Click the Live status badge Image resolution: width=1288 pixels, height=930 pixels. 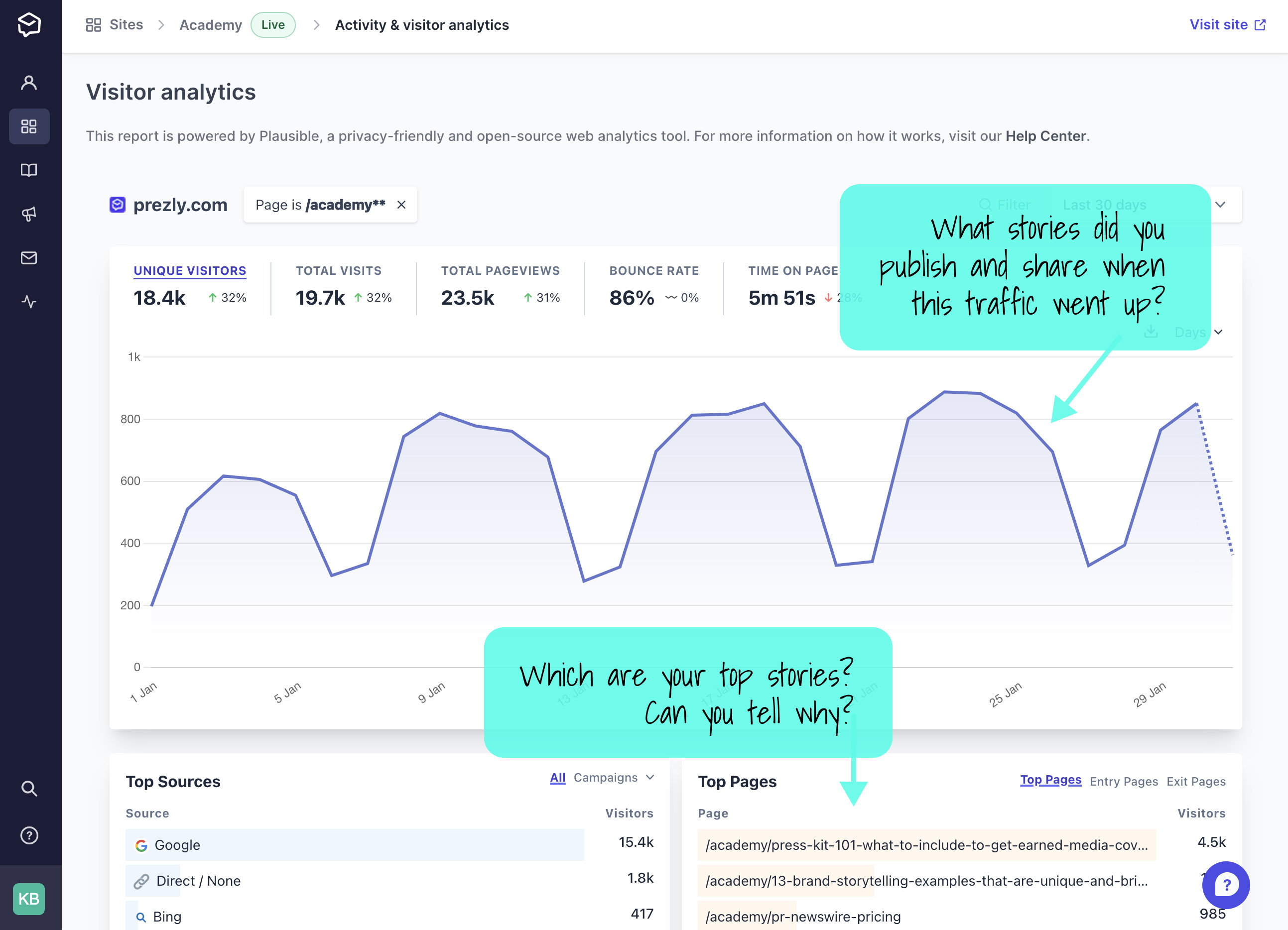[273, 25]
